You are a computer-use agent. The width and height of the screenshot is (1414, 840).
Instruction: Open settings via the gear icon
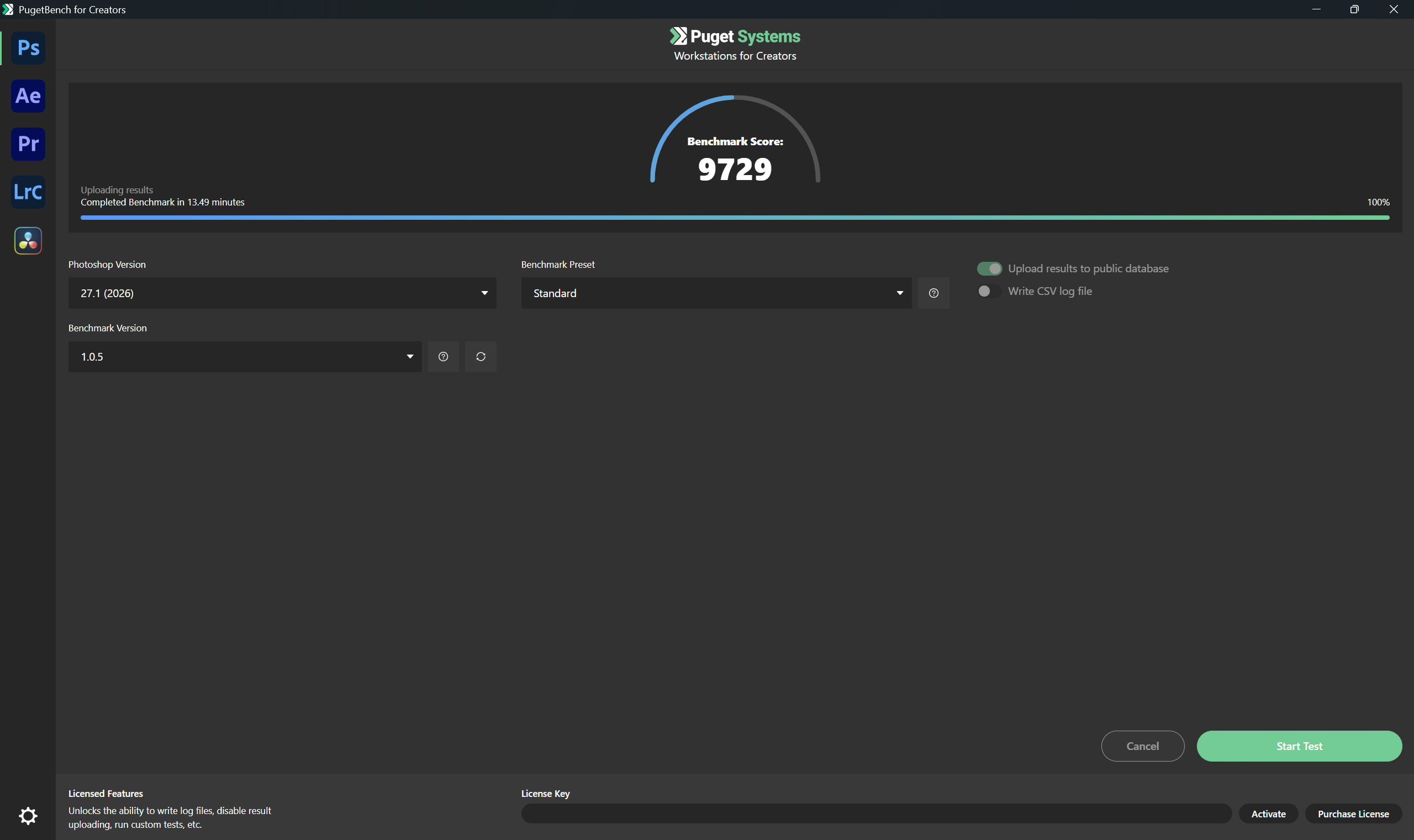(28, 816)
